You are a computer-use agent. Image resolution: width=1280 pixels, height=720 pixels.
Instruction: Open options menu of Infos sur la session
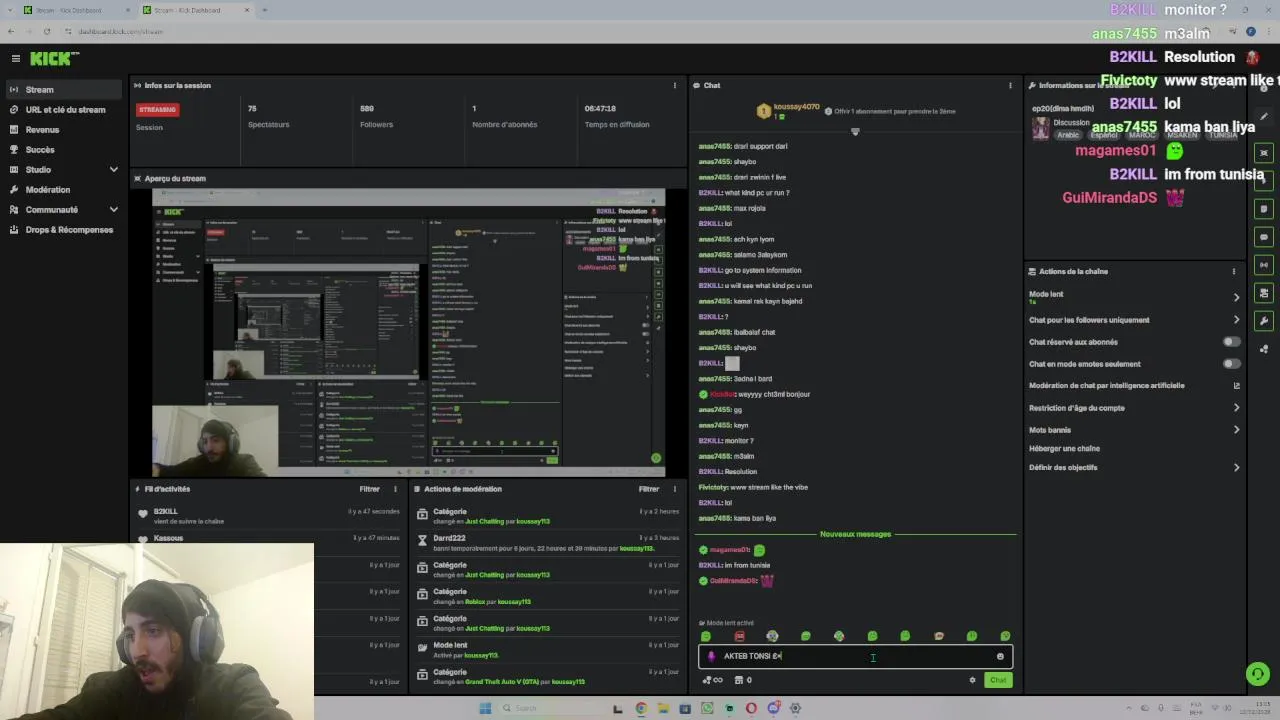[x=675, y=85]
